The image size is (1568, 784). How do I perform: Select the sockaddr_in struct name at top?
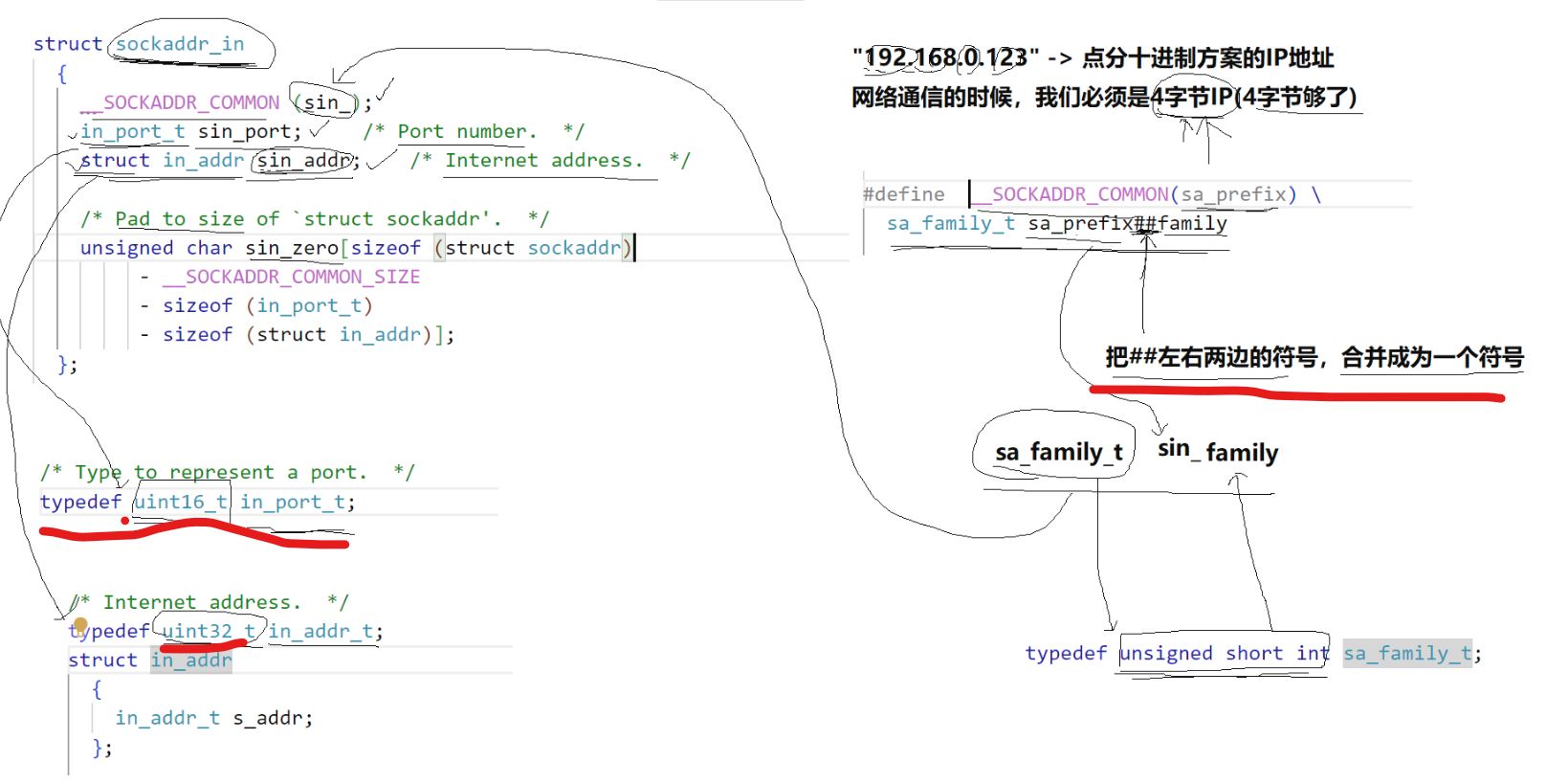click(x=180, y=44)
